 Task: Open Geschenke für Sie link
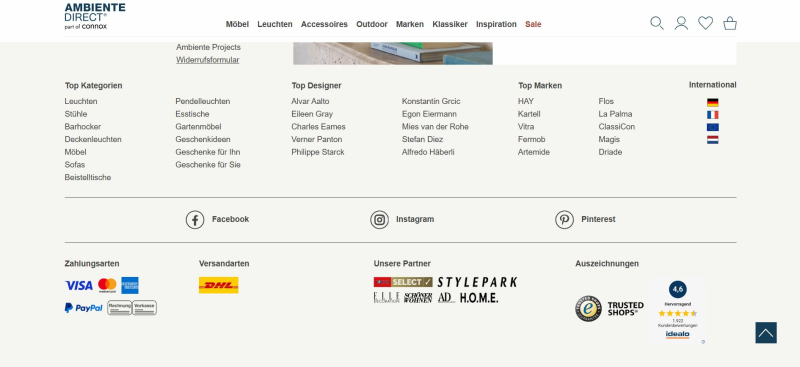[208, 165]
